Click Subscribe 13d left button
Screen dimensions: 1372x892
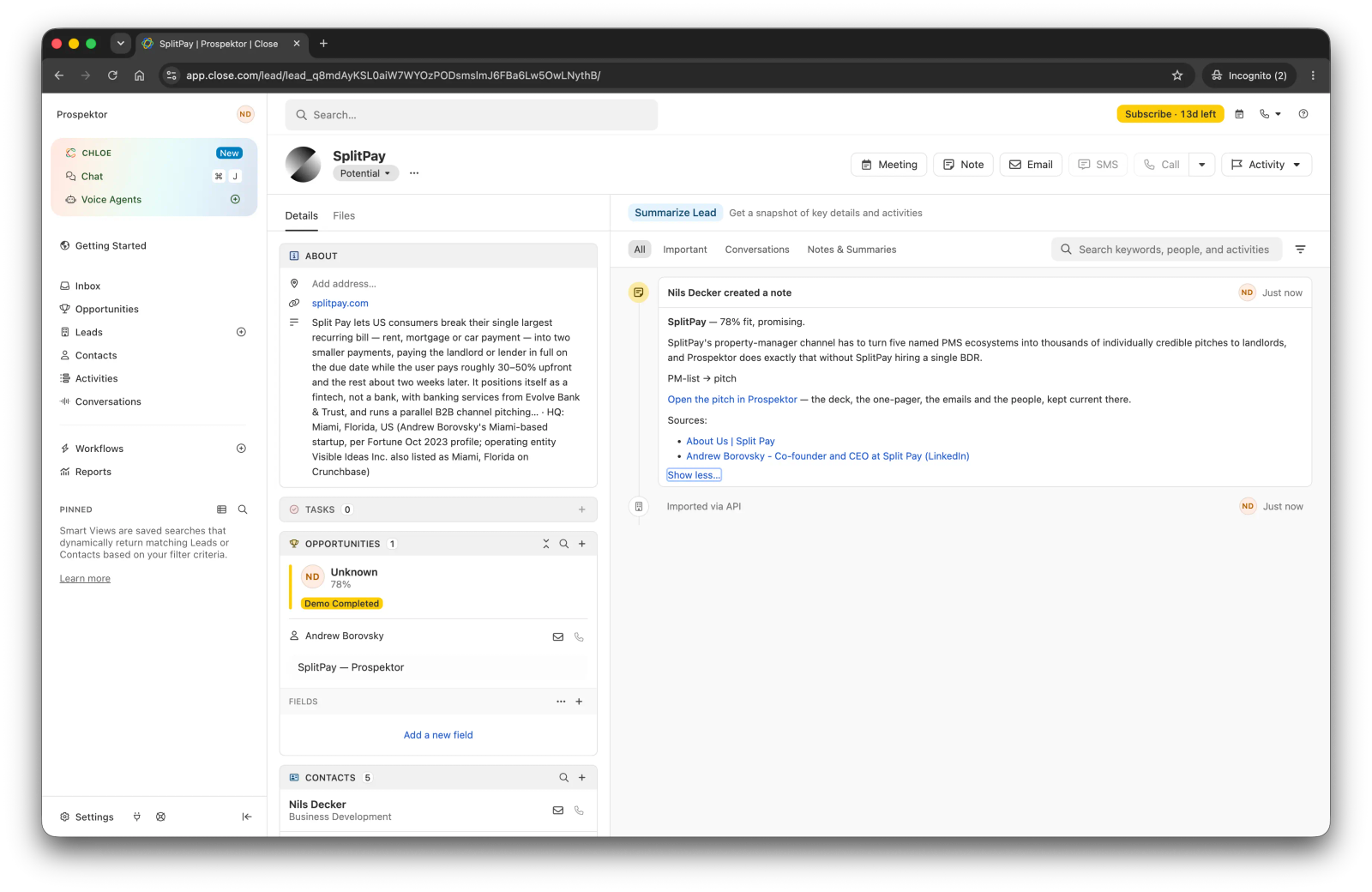(1170, 114)
